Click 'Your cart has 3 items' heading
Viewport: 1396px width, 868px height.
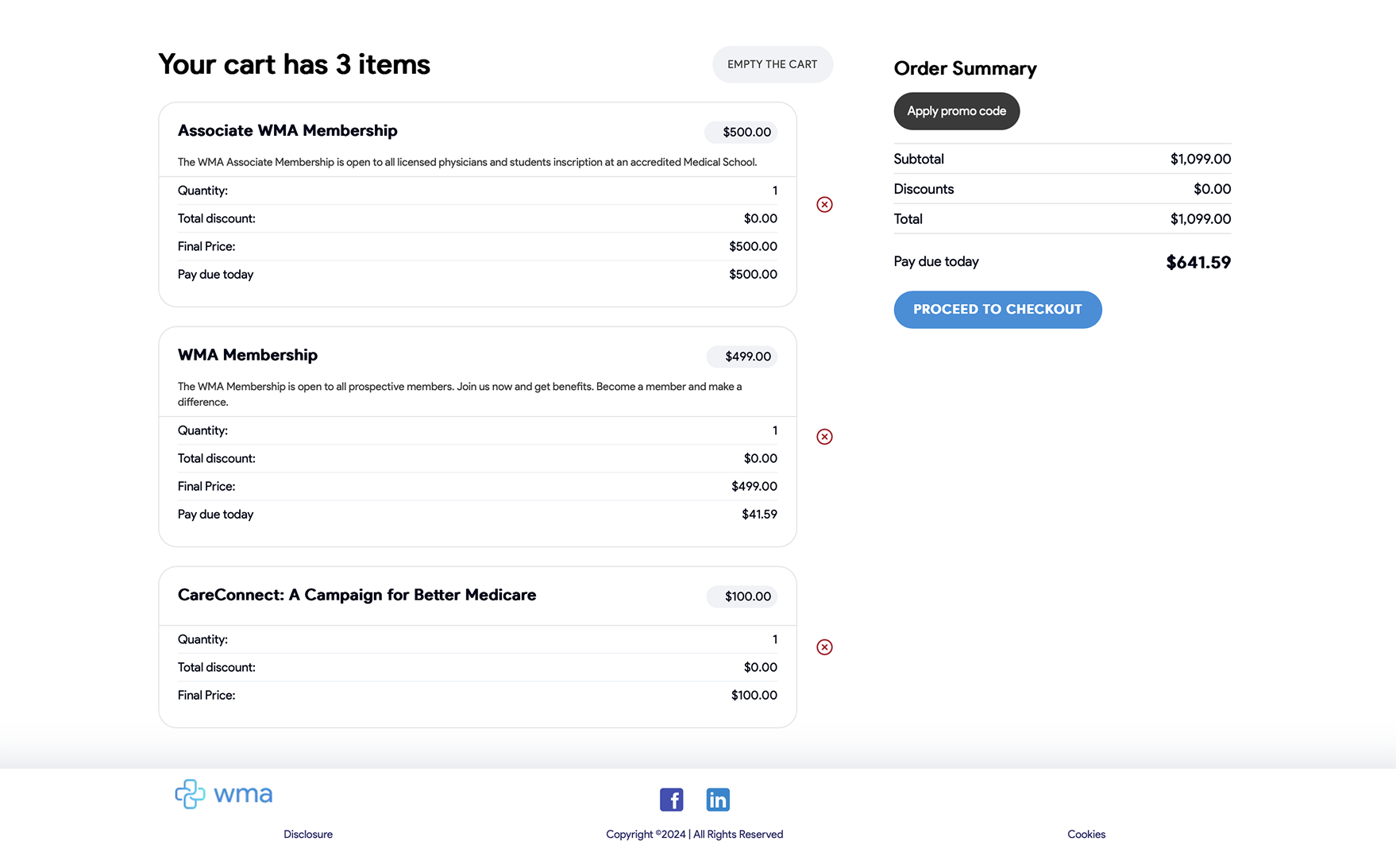294,64
